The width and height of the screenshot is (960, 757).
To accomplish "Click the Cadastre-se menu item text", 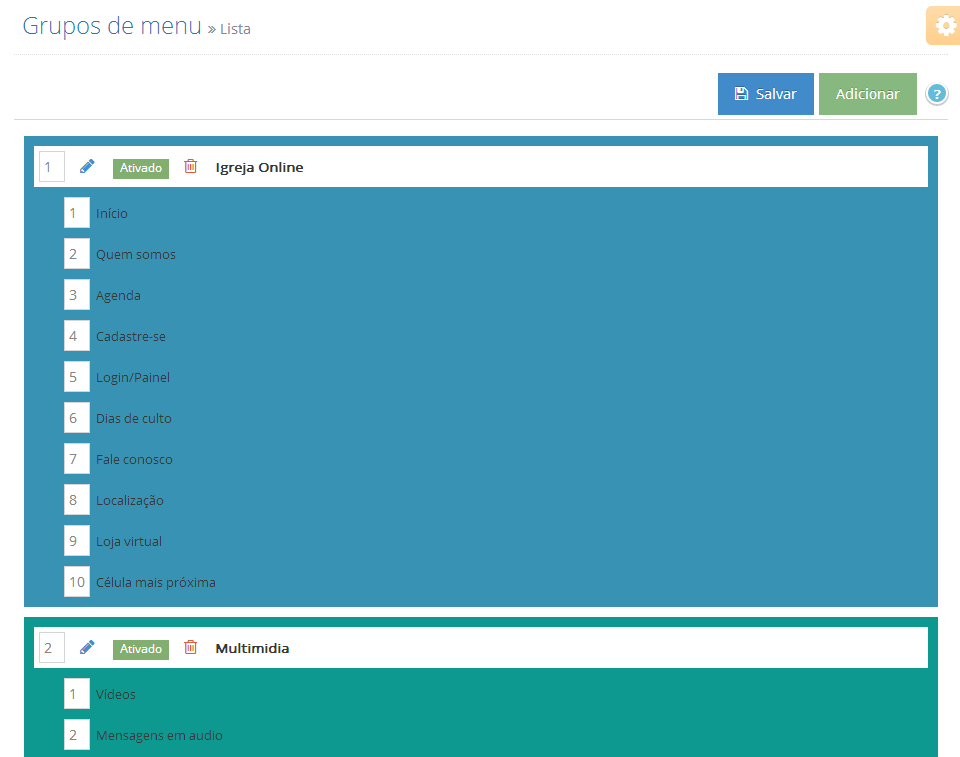I will click(x=130, y=336).
